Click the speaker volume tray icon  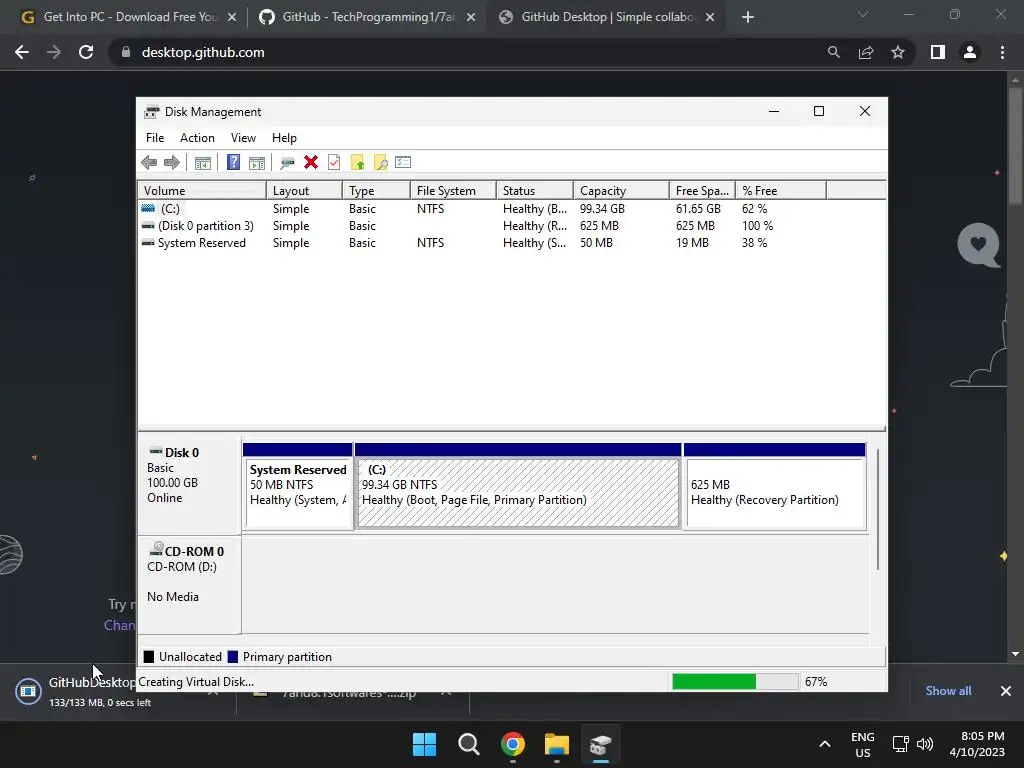tap(925, 744)
